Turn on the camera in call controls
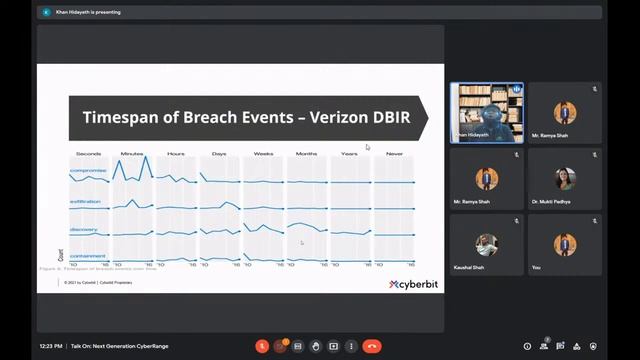640x360 pixels. click(x=280, y=346)
